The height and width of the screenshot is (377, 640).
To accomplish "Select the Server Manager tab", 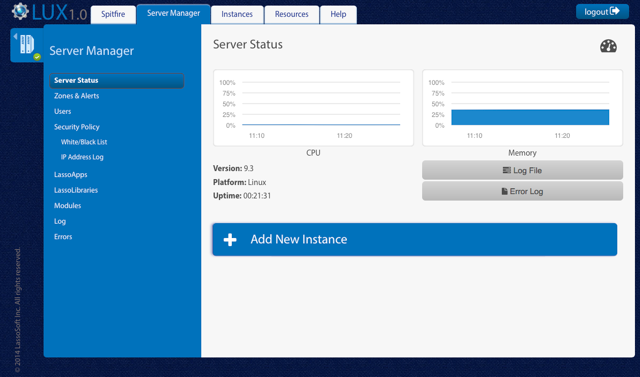I will pyautogui.click(x=173, y=13).
